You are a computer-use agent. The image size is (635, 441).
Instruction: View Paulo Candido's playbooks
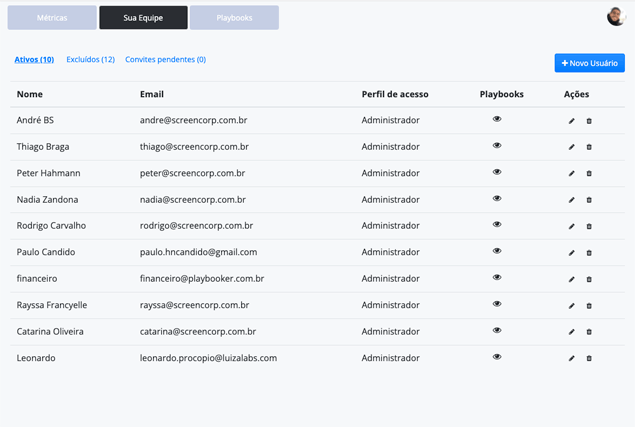coord(497,251)
